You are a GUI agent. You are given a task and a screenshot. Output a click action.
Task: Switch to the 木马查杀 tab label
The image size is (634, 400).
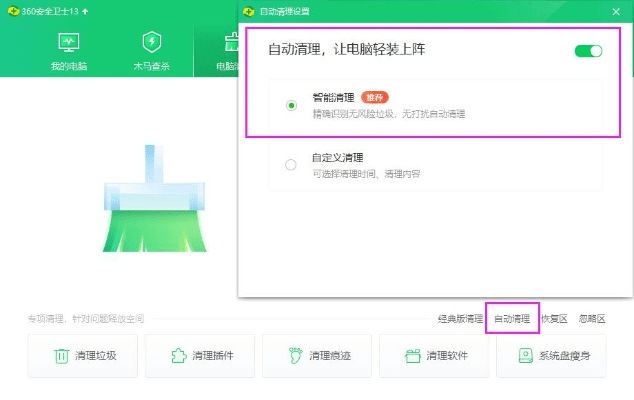[x=152, y=66]
